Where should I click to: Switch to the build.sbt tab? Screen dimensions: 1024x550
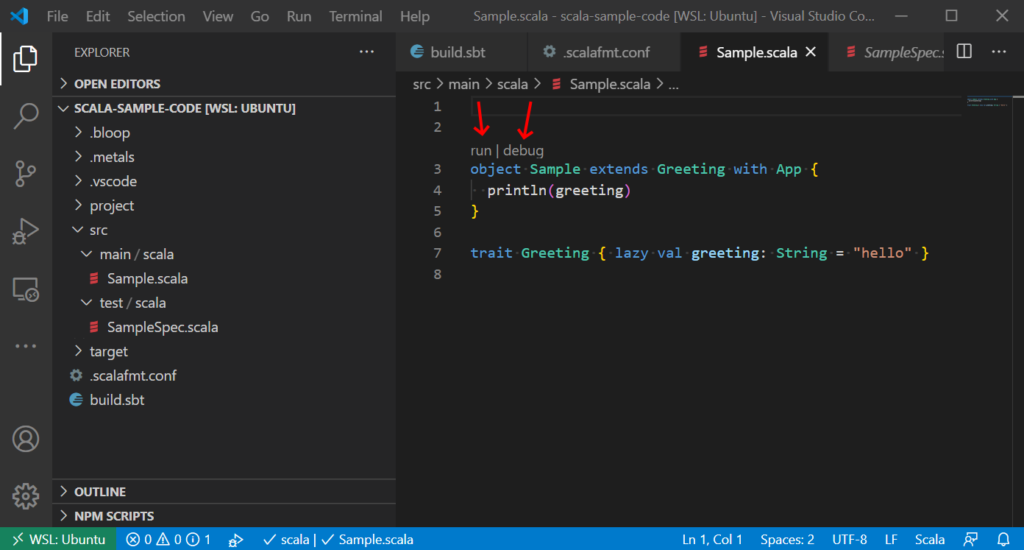[461, 52]
